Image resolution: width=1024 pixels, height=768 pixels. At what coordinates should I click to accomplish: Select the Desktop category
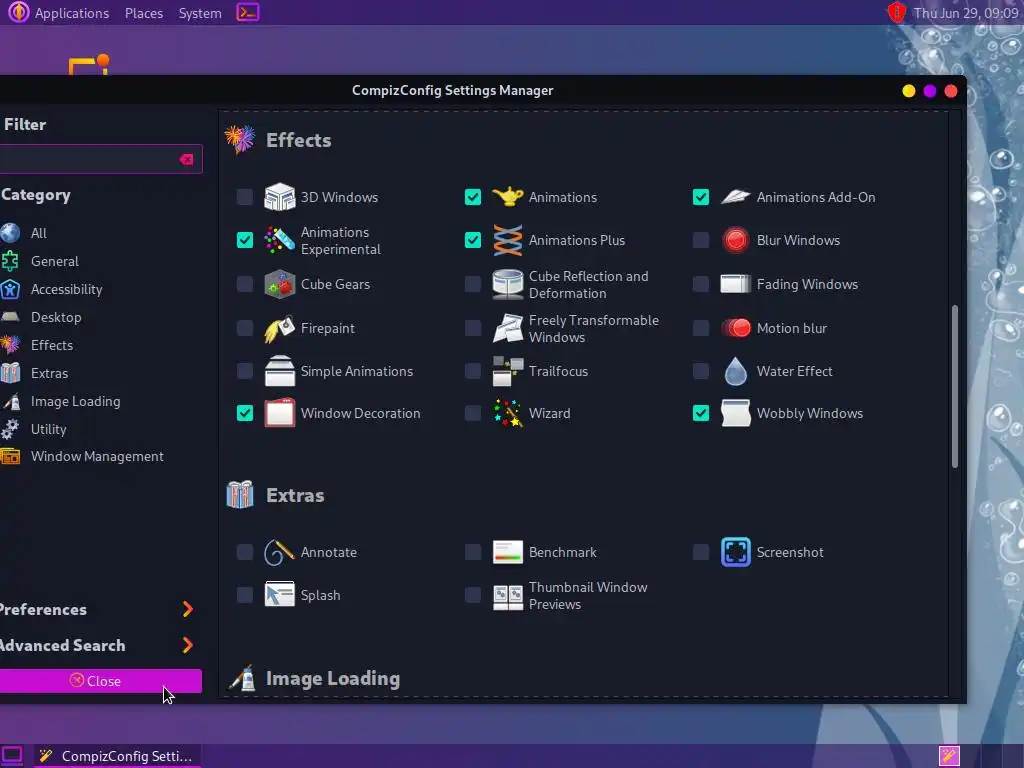(x=56, y=317)
